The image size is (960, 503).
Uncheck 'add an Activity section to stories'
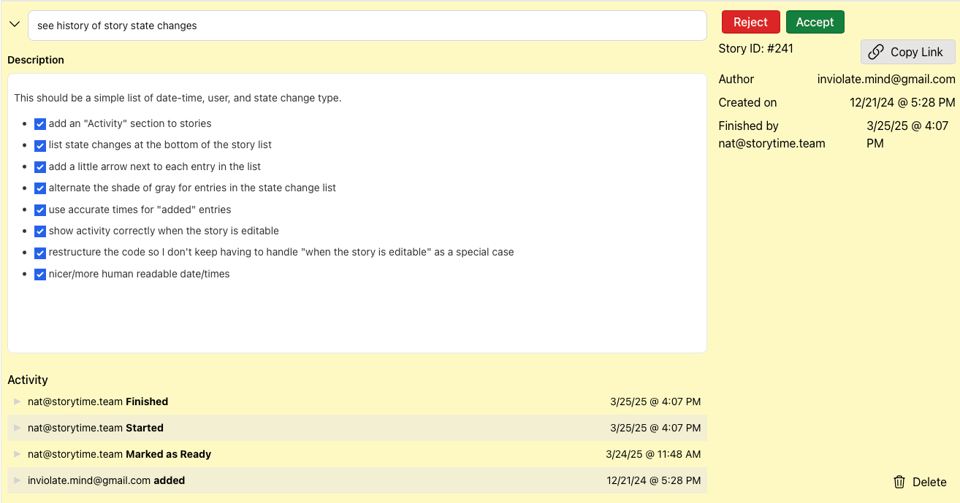[40, 124]
